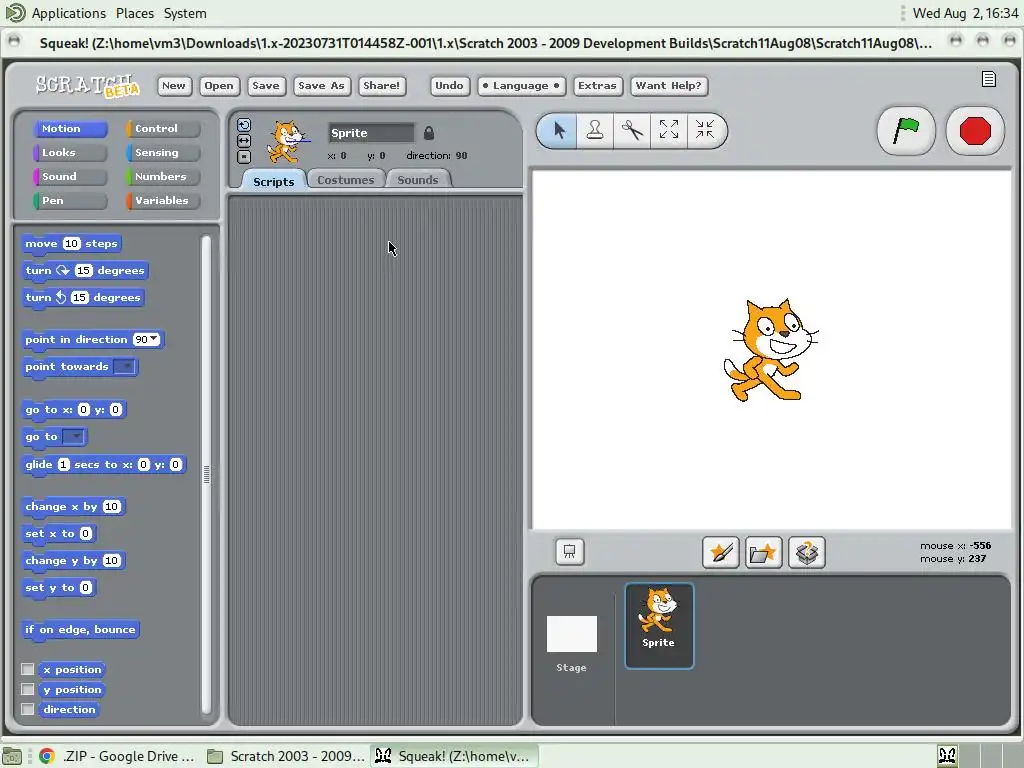
Task: Select the shrink sprite tool
Action: click(705, 130)
